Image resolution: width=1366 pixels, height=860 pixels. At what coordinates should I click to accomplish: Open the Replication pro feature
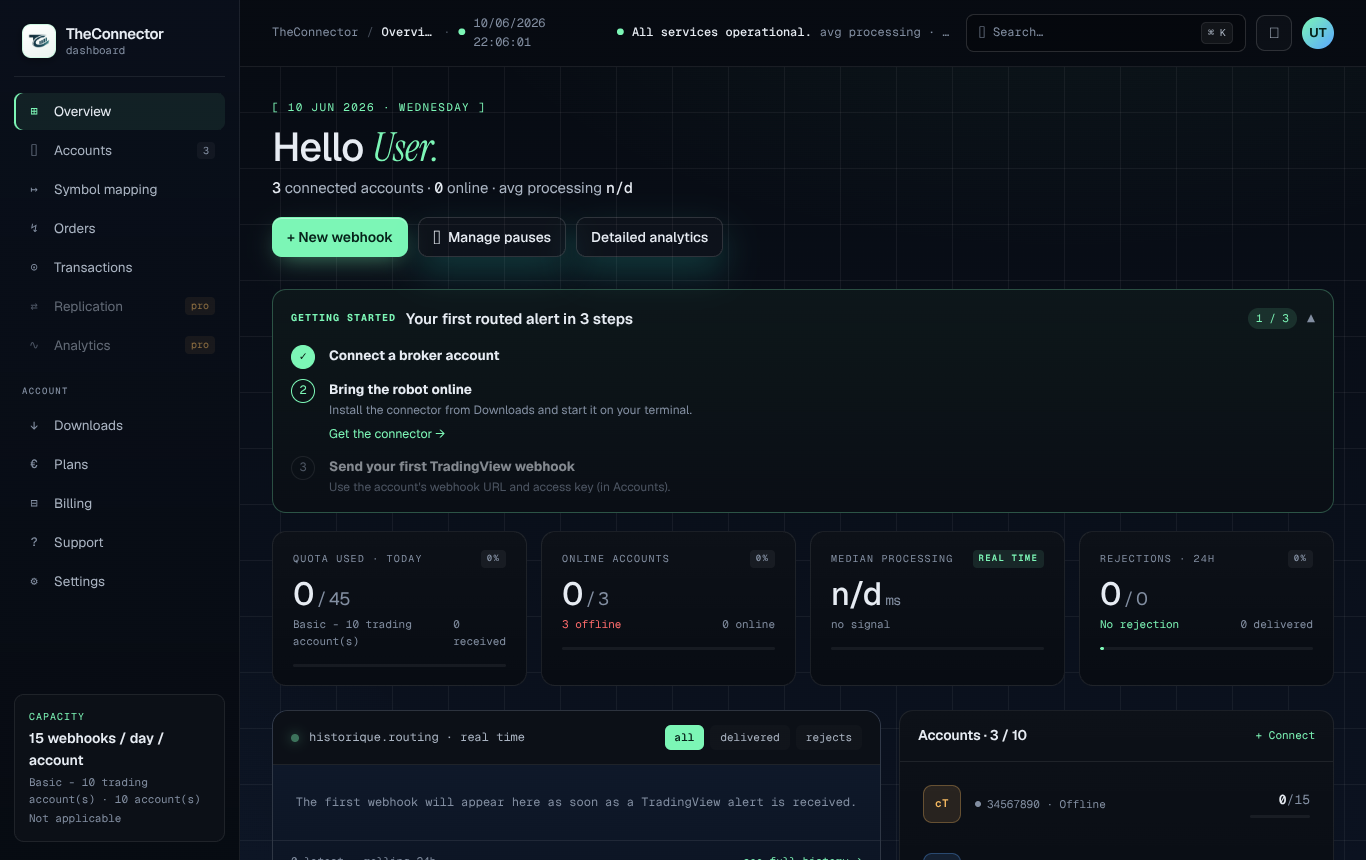point(119,306)
